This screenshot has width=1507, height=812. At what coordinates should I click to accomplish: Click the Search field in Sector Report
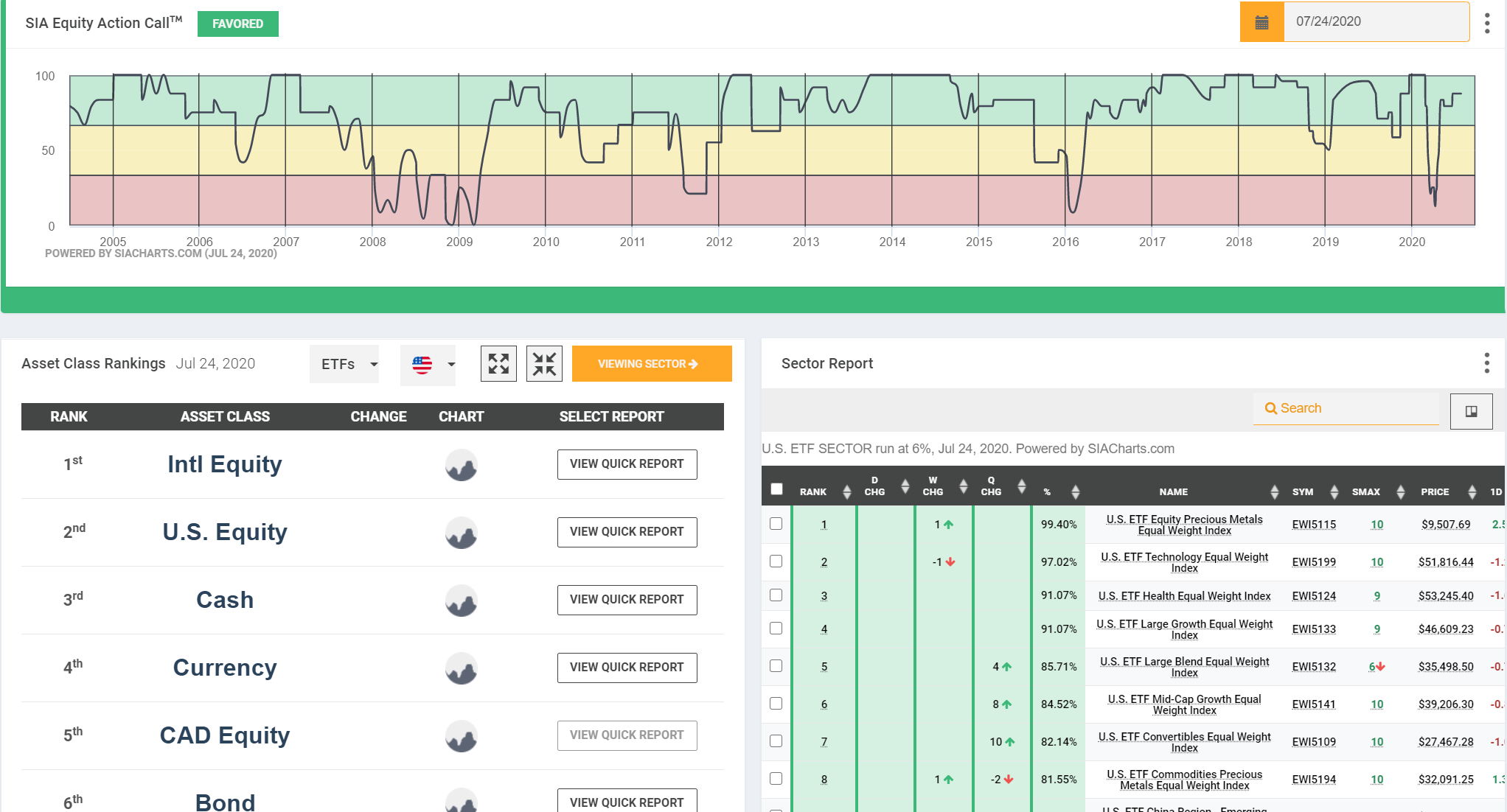pyautogui.click(x=1346, y=408)
